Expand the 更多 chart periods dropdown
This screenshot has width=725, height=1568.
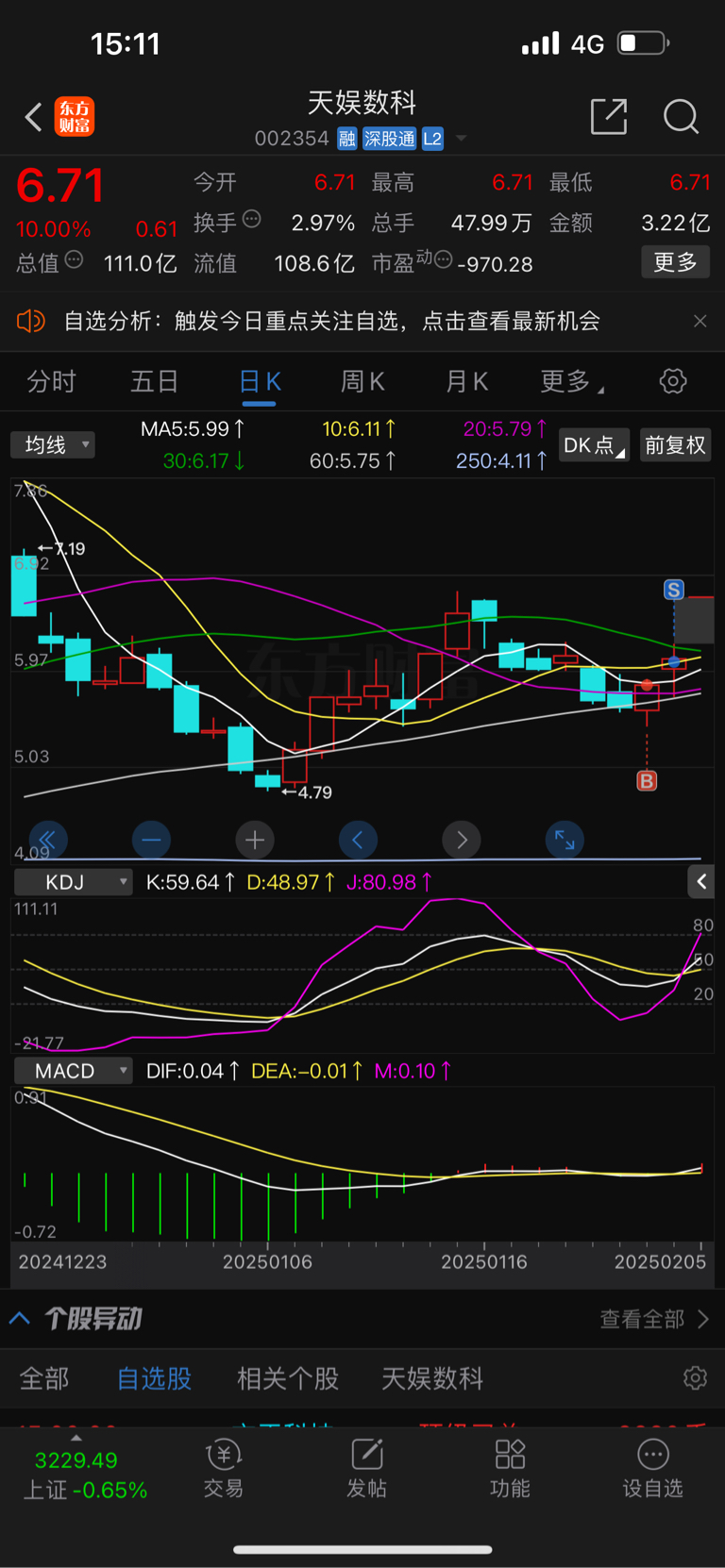(572, 381)
